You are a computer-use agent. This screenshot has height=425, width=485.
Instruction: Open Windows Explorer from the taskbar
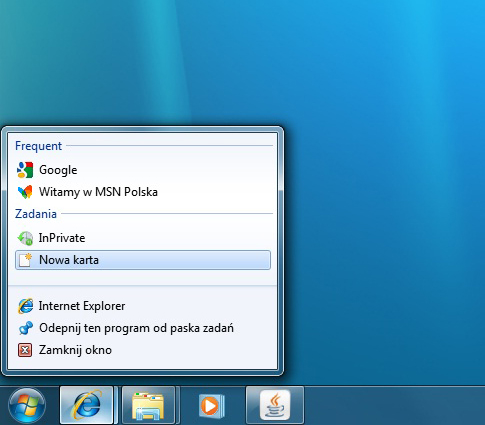coord(148,405)
